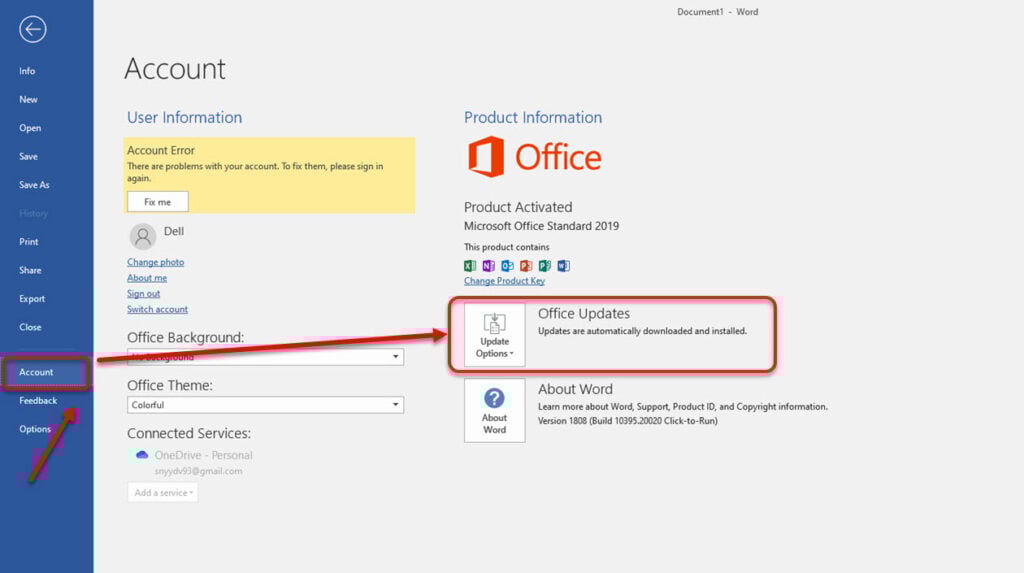1024x573 pixels.
Task: Click the Account Error heading text
Action: tap(161, 150)
